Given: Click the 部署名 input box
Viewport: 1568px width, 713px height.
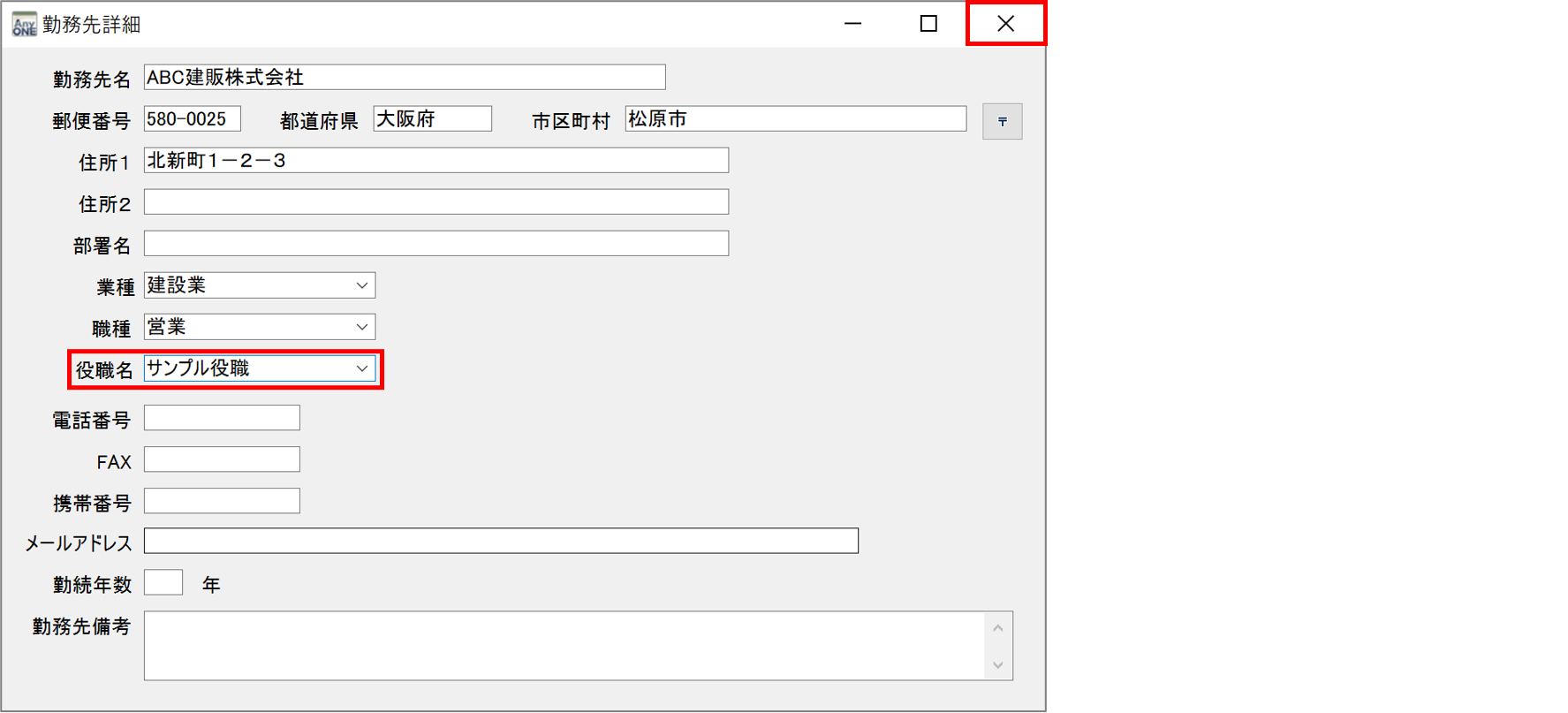Looking at the screenshot, I should (x=436, y=244).
